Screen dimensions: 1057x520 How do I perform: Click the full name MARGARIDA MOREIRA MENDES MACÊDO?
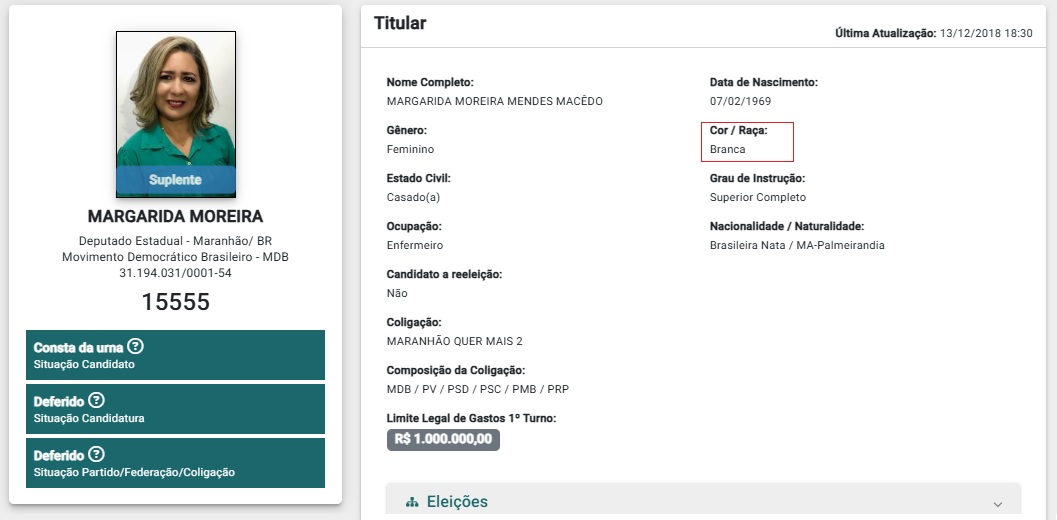[494, 102]
